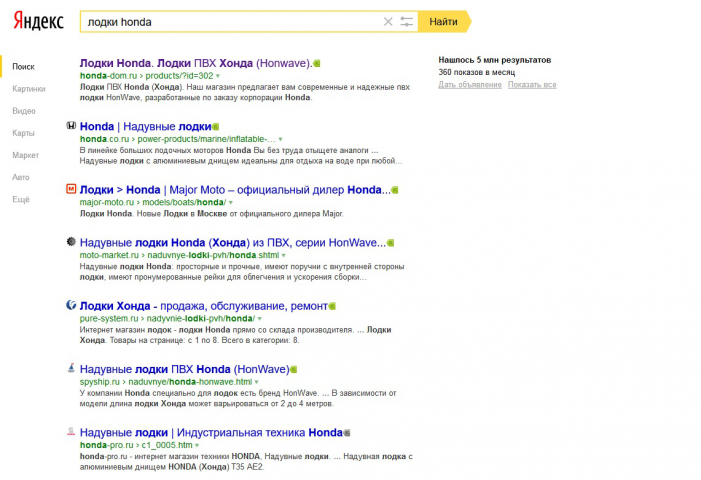Click favicon of moto-market.ru result
Viewport: 701px width, 480px height.
(71, 242)
